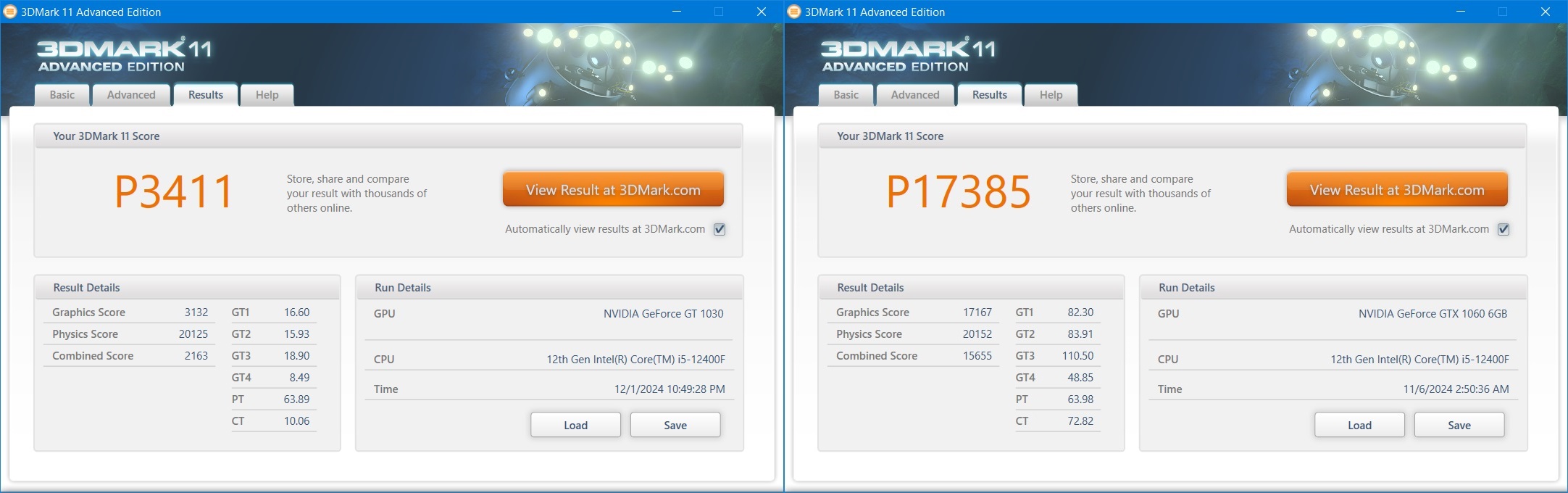
Task: Open the Advanced tab in the right window
Action: pyautogui.click(x=915, y=95)
